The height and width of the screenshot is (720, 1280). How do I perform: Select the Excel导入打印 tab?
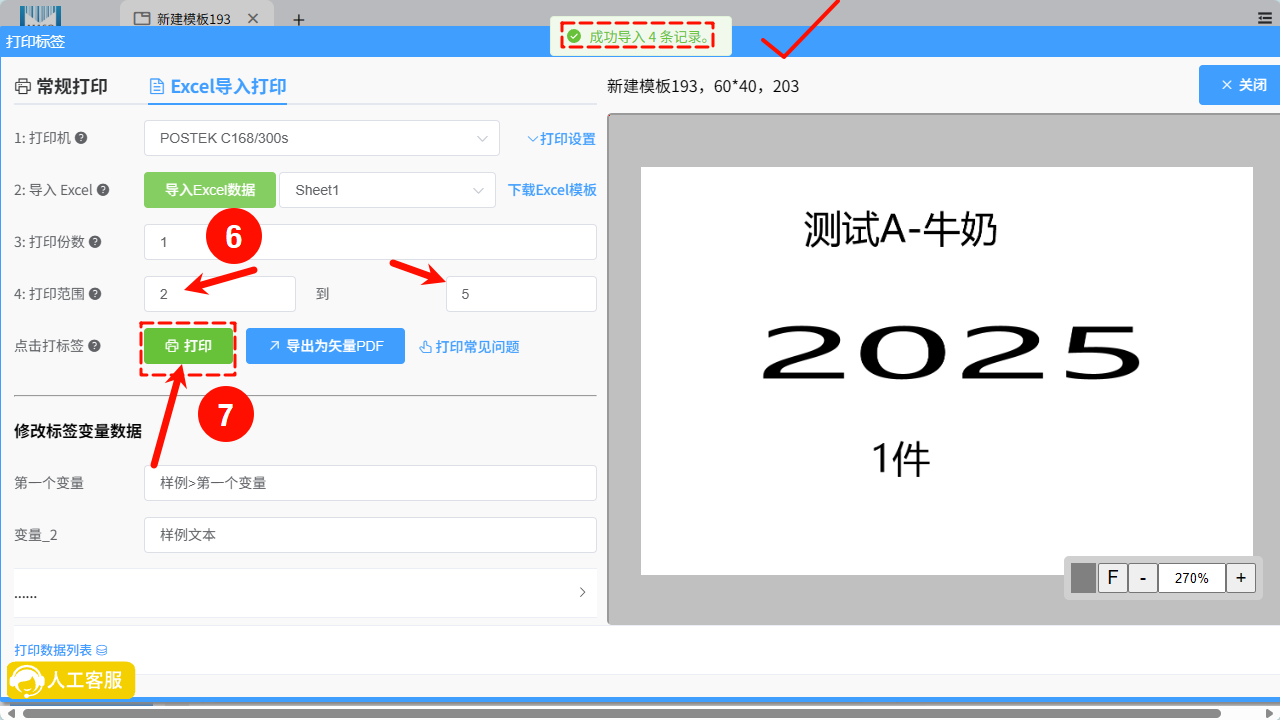[x=217, y=86]
